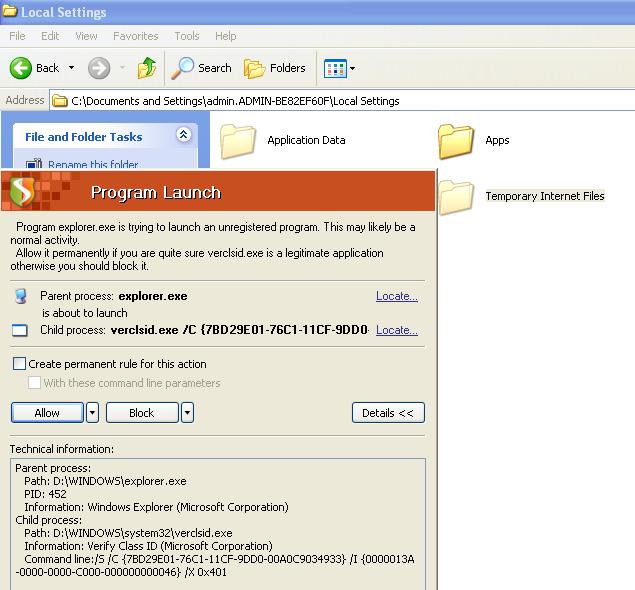The width and height of the screenshot is (635, 590).
Task: Open the File menu
Action: pos(17,36)
